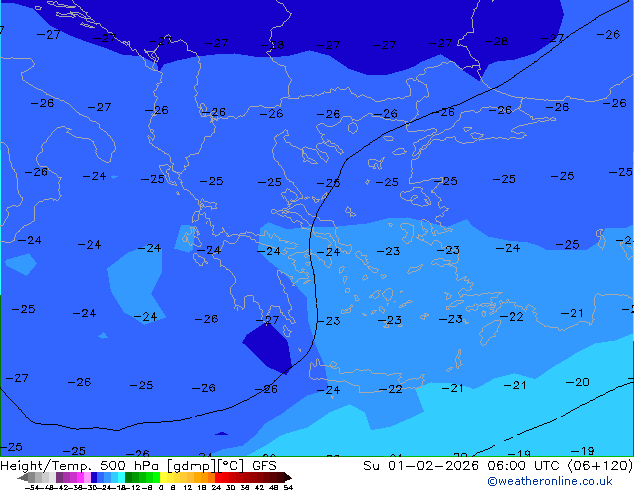634x490 pixels.
Task: Click the dark maroon right arrow tip of the legend
Action: [288, 477]
